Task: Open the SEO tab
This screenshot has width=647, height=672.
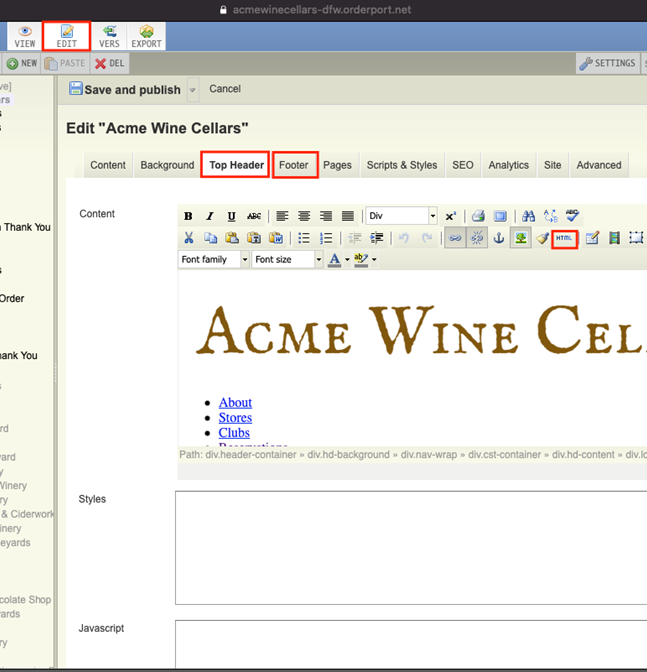Action: point(463,165)
